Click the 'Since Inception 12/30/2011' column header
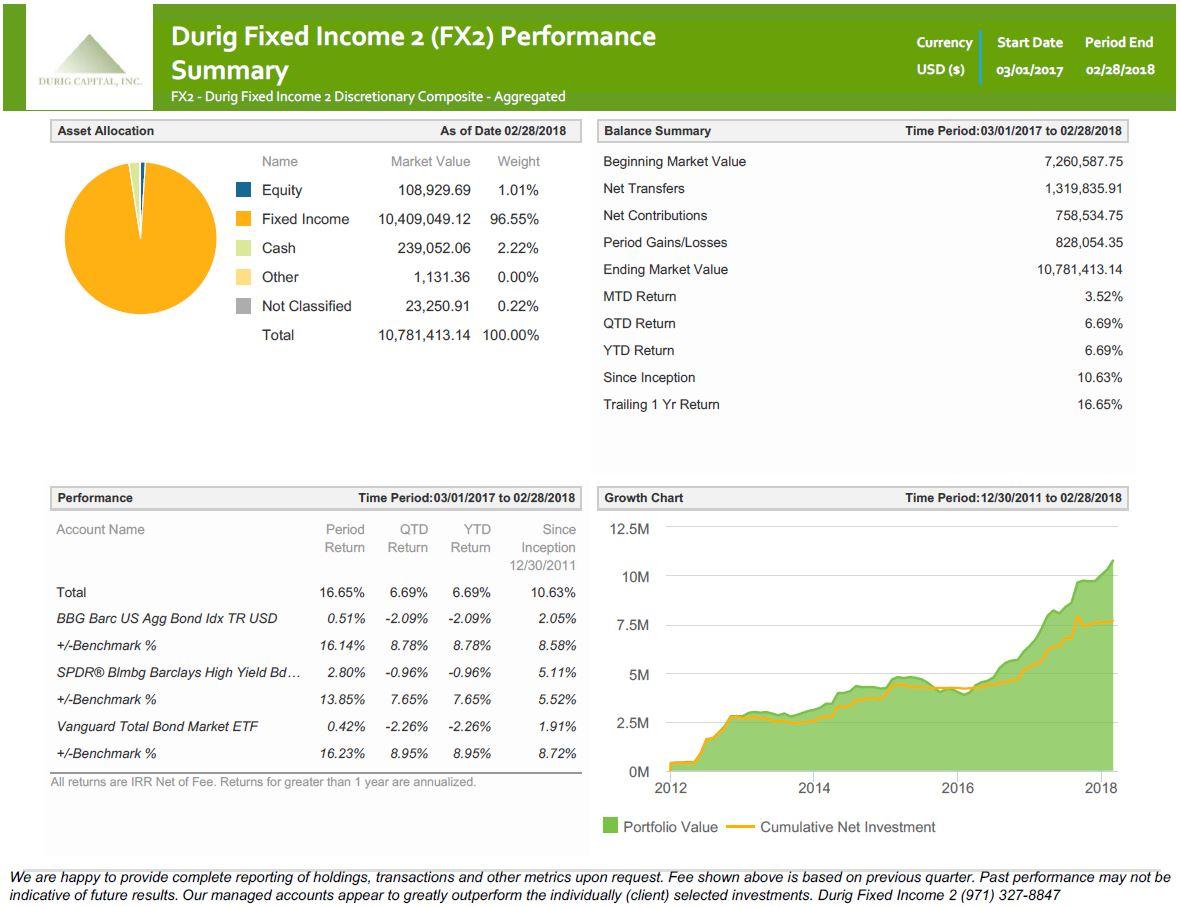 pos(543,547)
